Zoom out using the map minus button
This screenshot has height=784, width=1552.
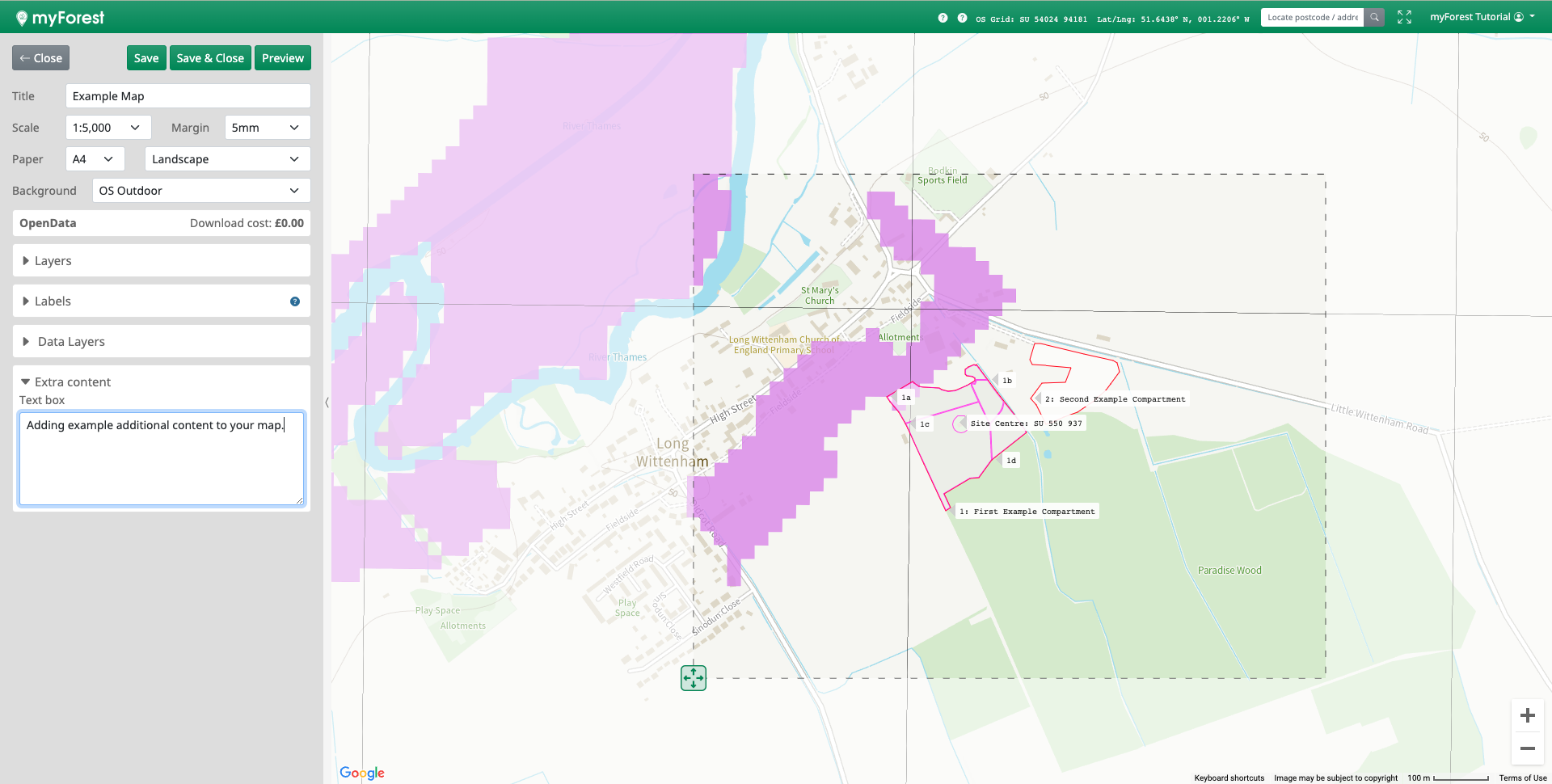point(1527,748)
